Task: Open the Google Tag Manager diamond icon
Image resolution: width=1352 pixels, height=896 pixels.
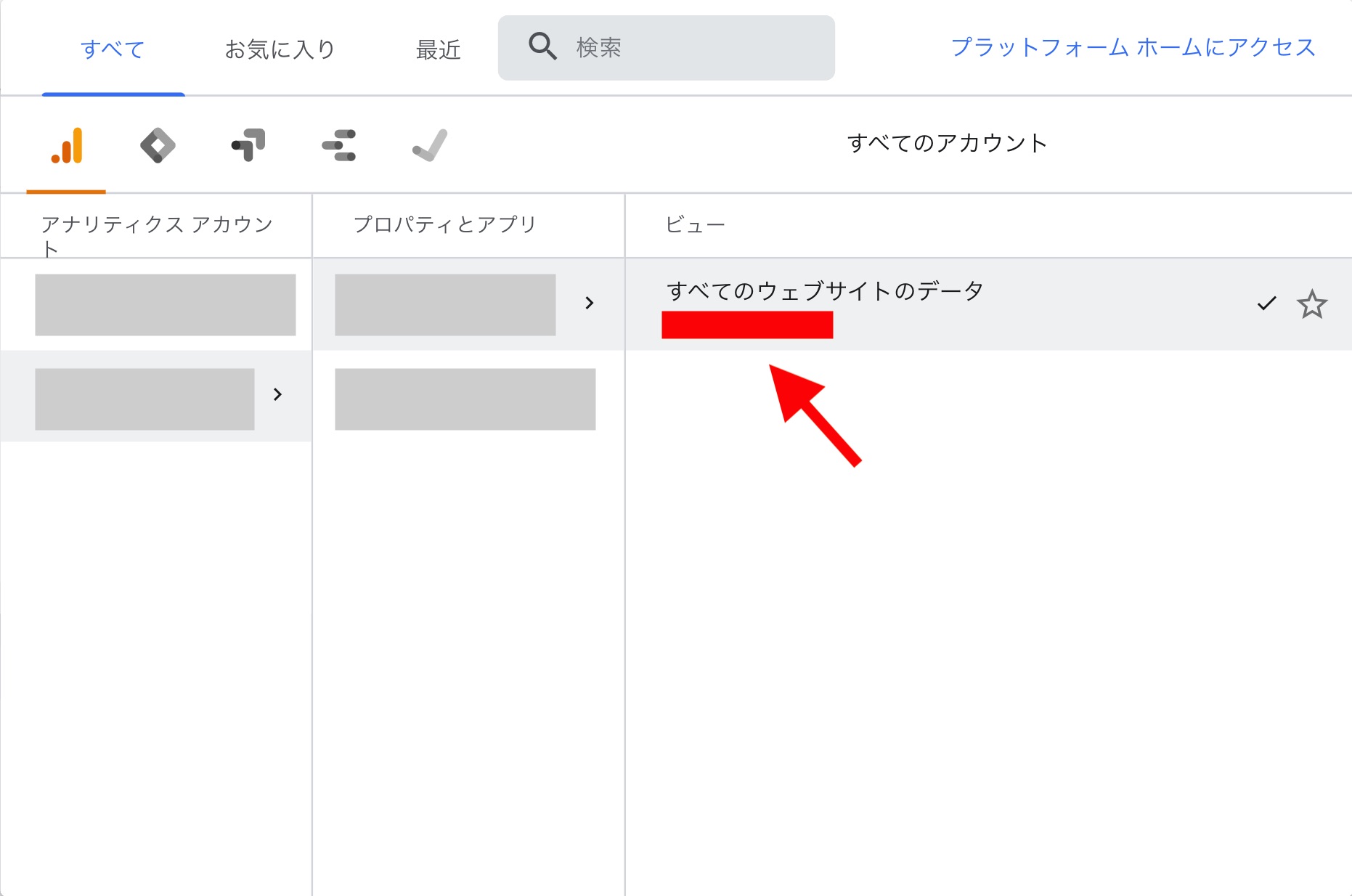Action: (x=158, y=144)
